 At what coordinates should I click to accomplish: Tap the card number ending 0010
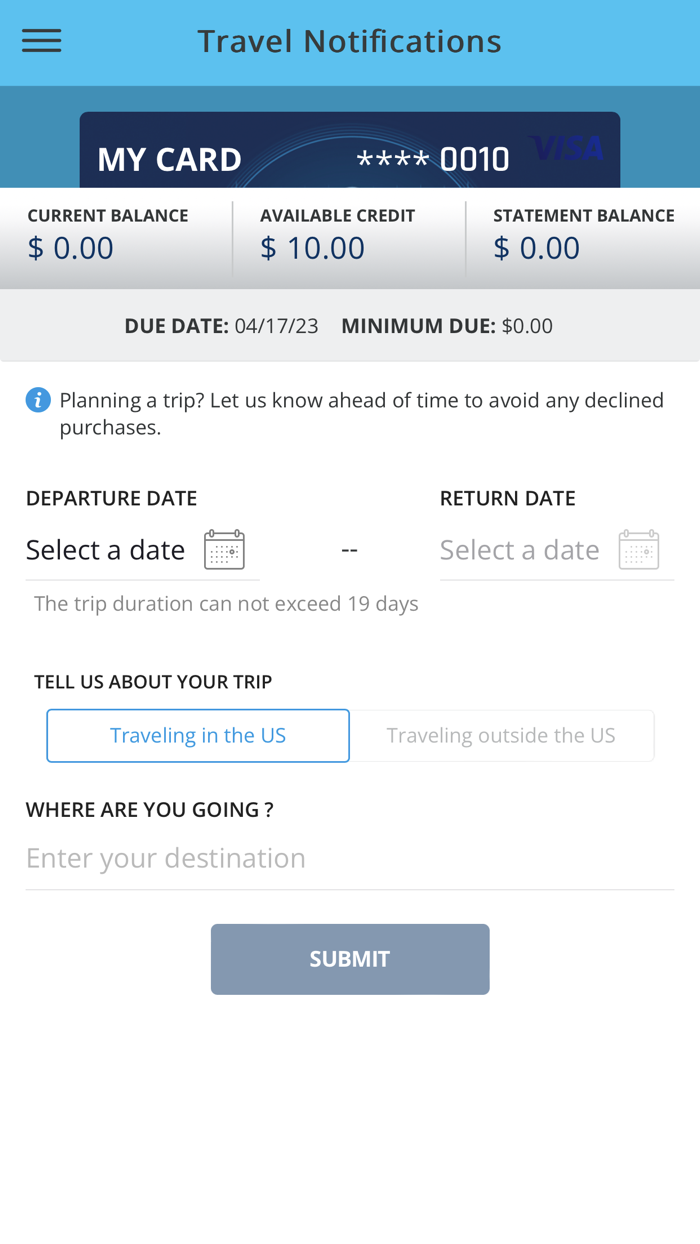[434, 159]
